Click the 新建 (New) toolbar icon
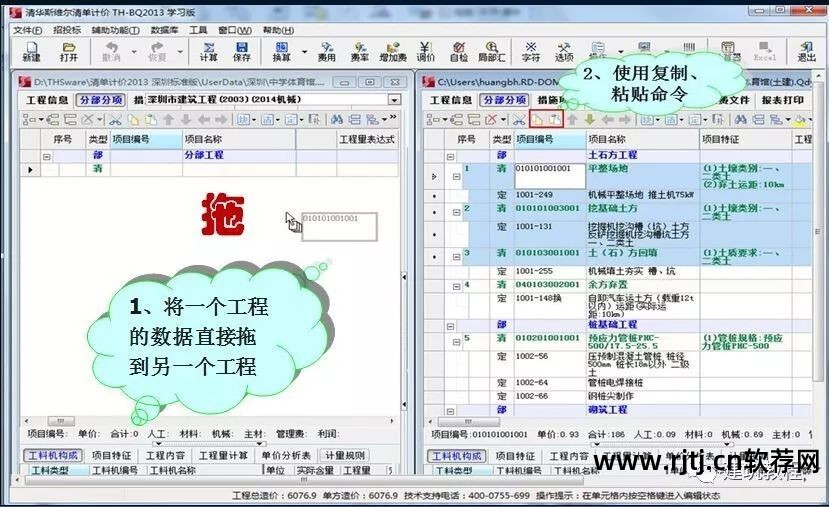 [31, 52]
